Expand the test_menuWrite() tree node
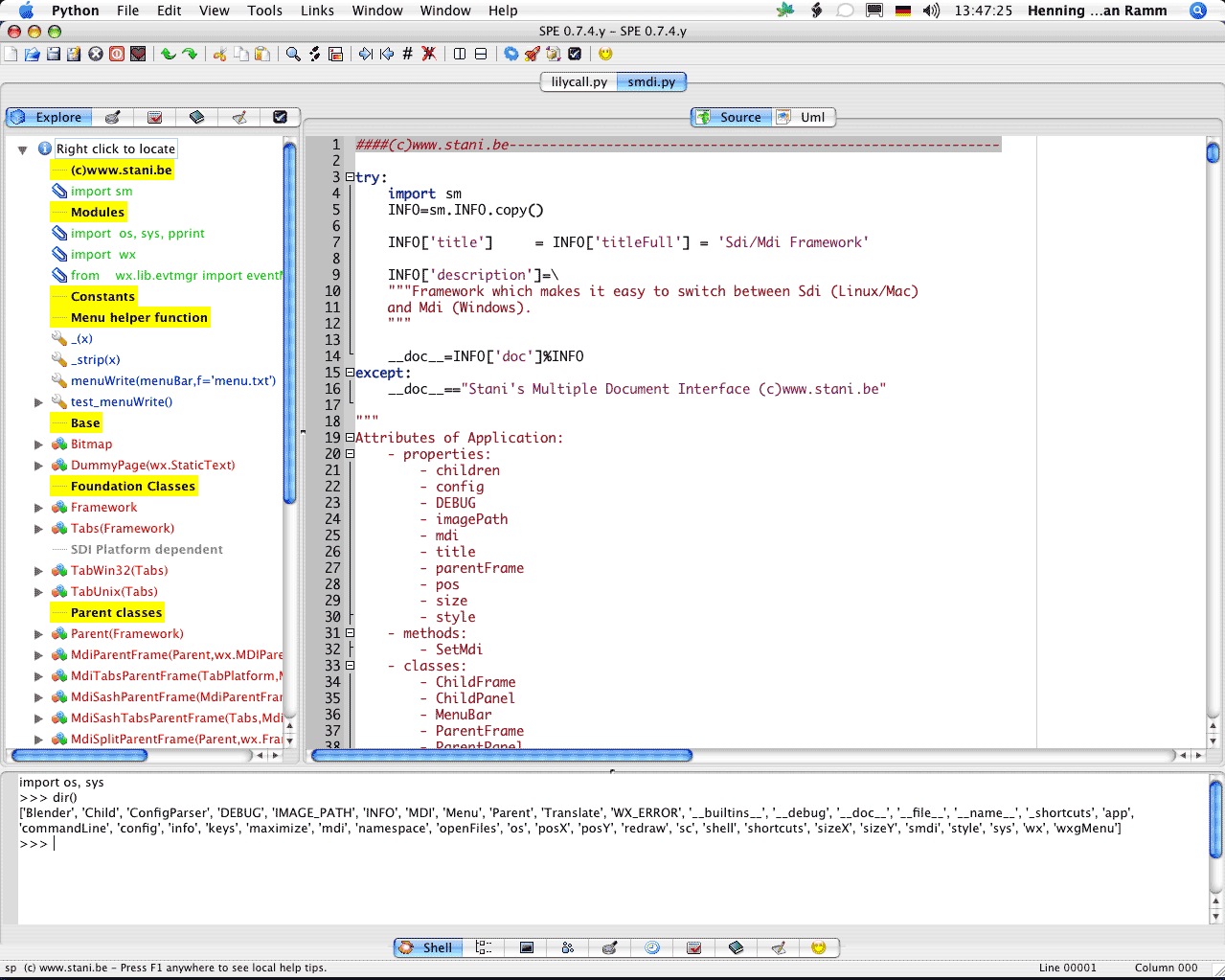 (x=38, y=402)
